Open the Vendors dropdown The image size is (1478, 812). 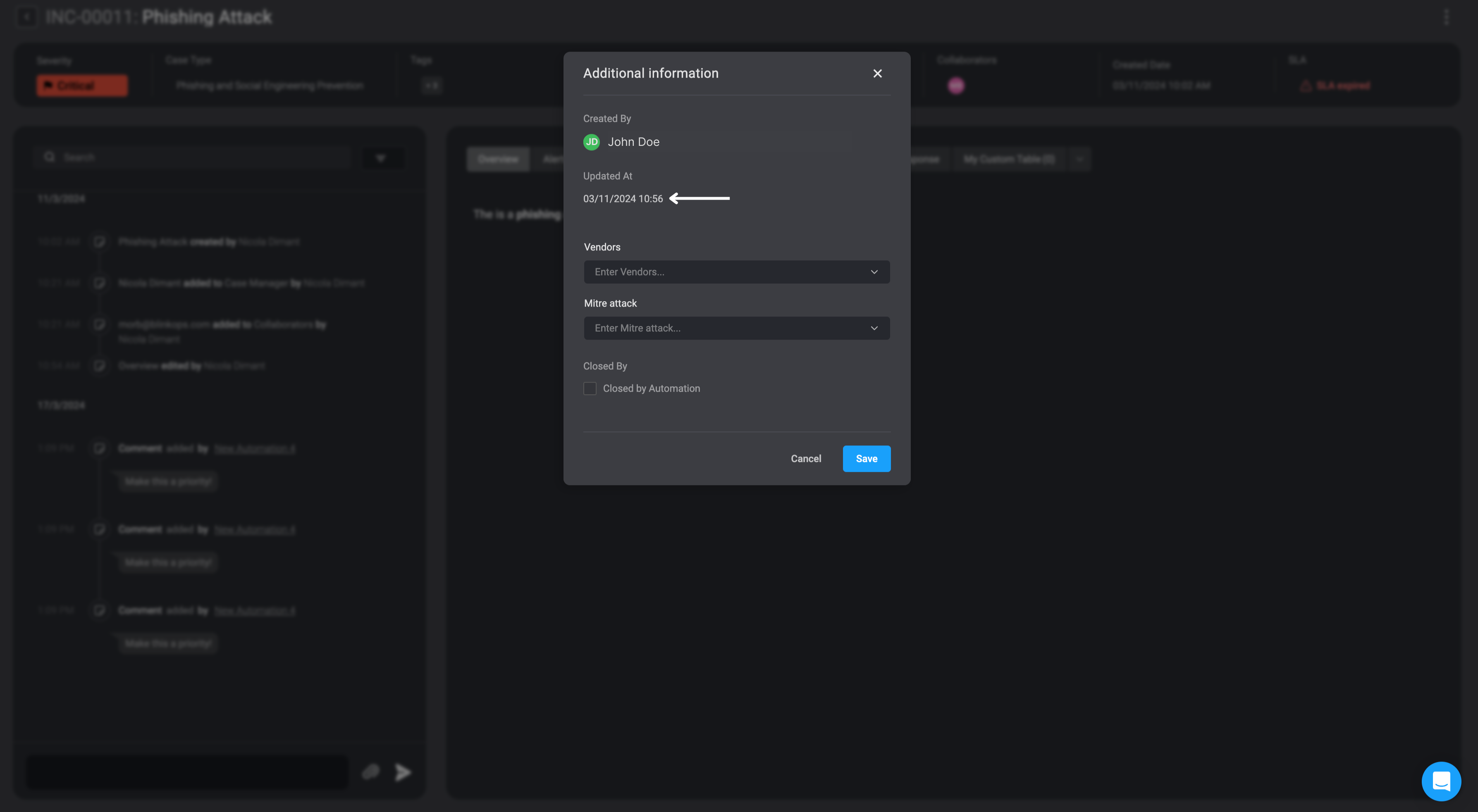[737, 272]
